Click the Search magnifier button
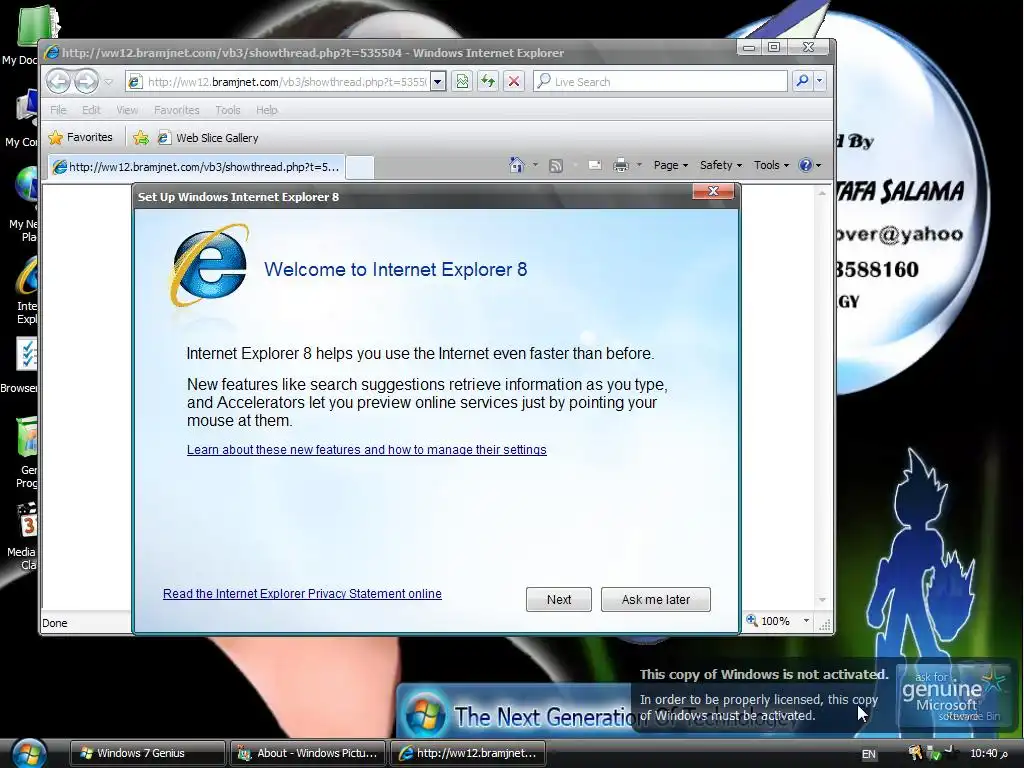 coord(802,81)
